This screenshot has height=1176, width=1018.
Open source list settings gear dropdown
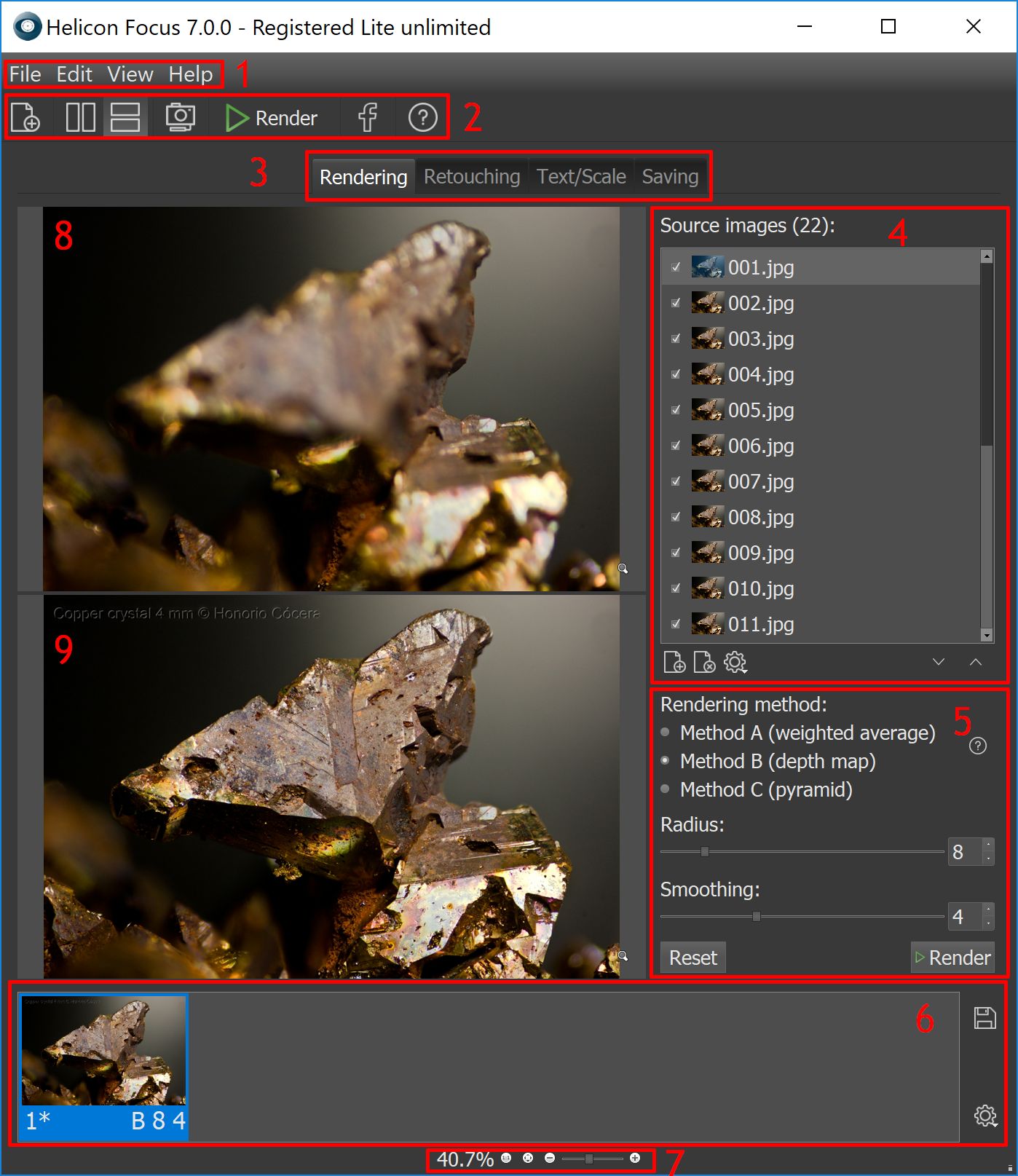click(x=735, y=663)
